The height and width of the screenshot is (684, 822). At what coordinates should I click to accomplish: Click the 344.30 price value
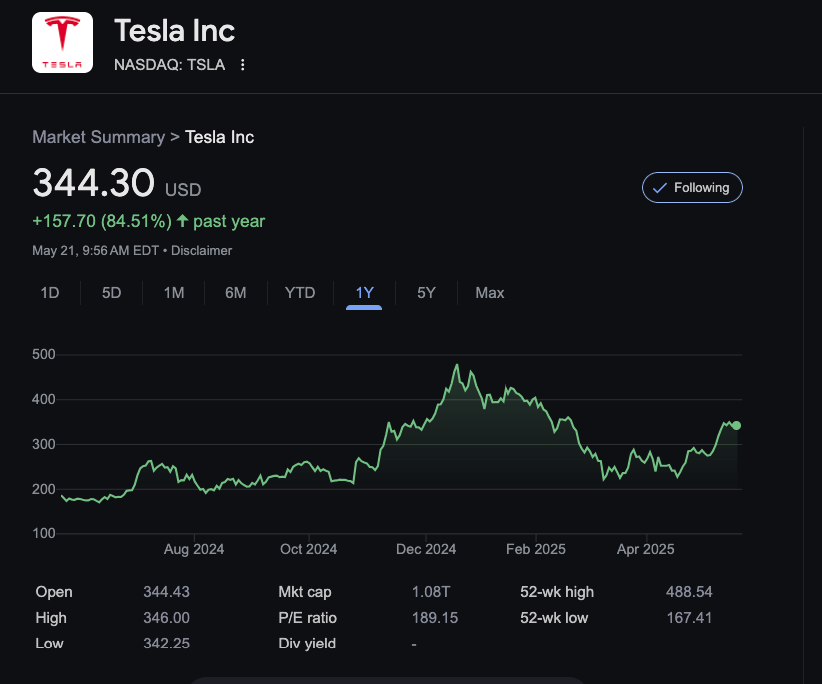pyautogui.click(x=93, y=183)
